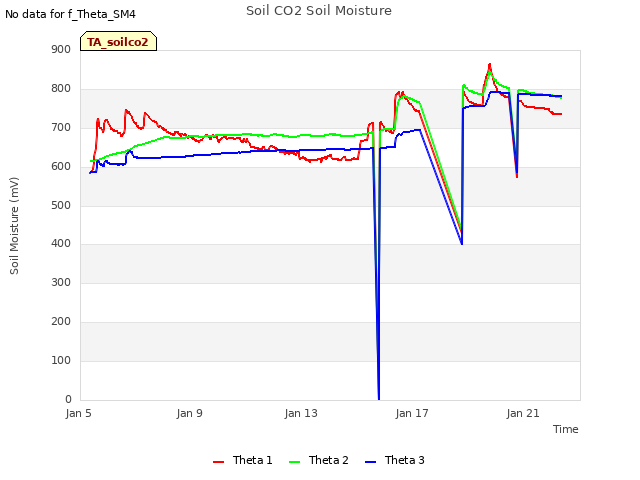
Task: Click the green Theta 2 legend swatch
Action: [294, 462]
